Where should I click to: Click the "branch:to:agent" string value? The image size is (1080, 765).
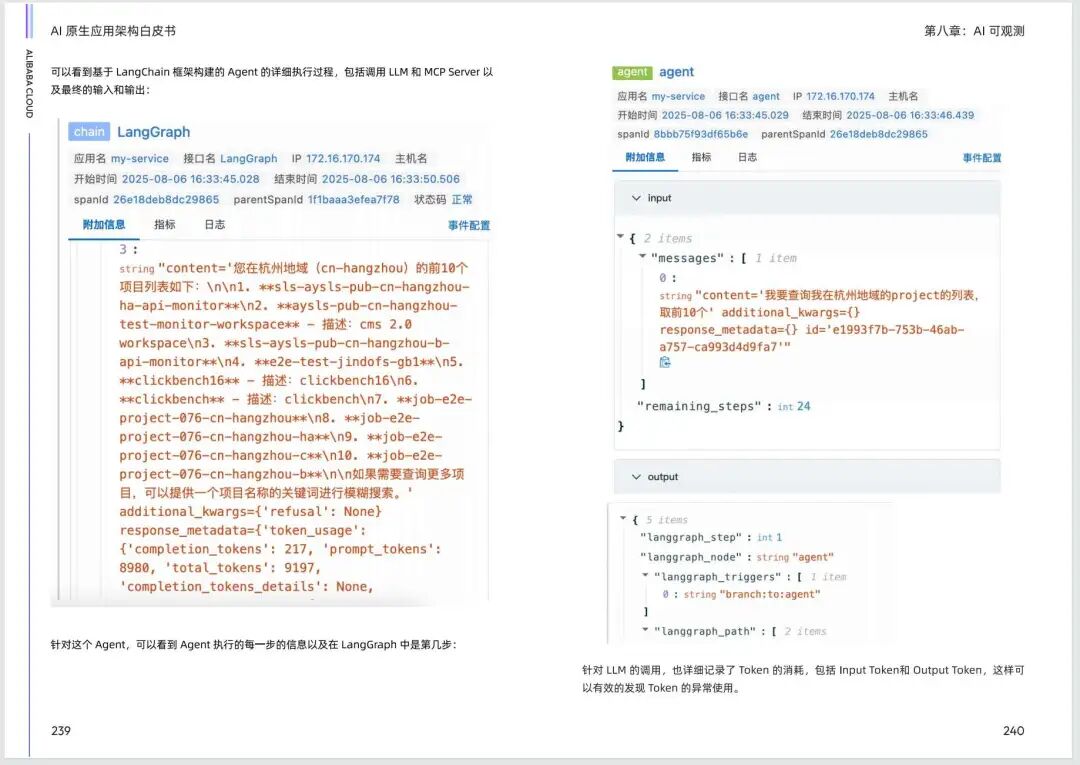770,594
